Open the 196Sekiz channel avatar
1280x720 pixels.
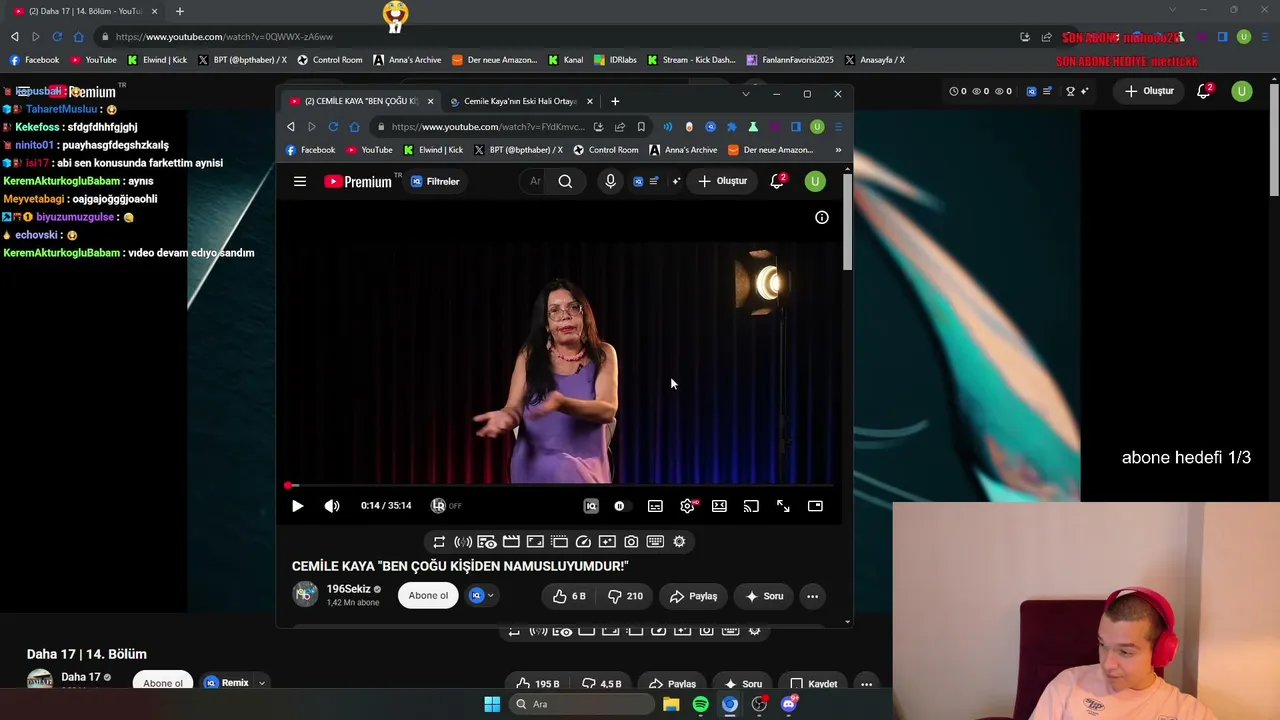point(305,594)
